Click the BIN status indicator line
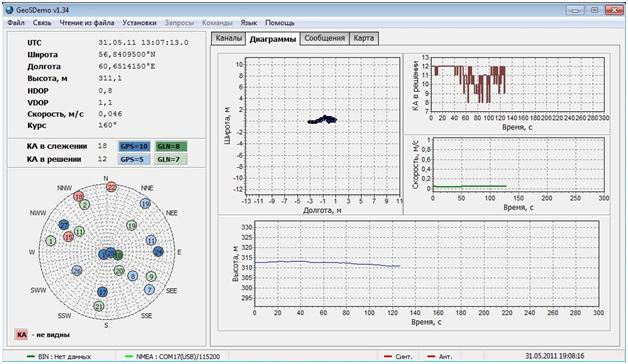This screenshot has width=628, height=364. [x=30, y=356]
